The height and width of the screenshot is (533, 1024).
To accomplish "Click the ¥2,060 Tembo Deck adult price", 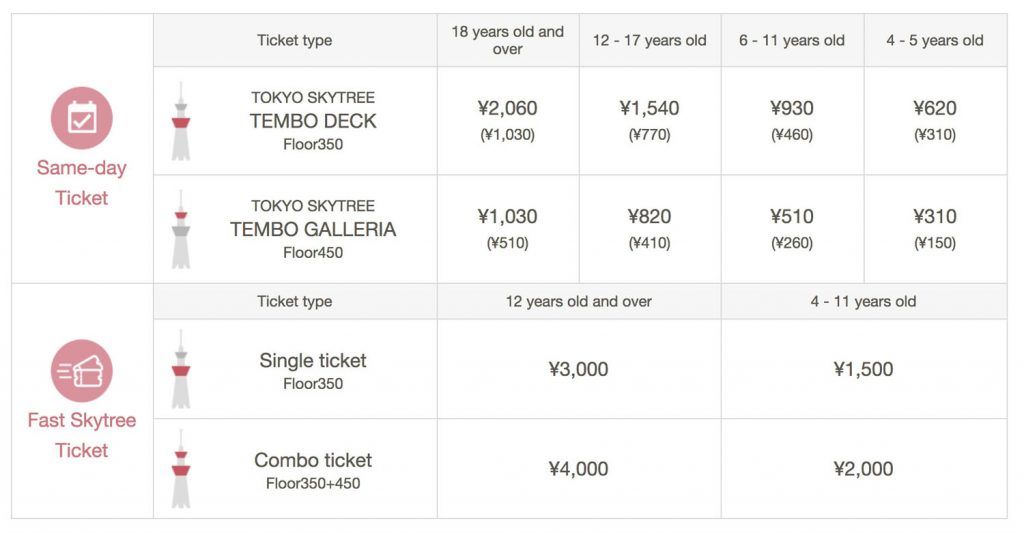I will coord(507,108).
